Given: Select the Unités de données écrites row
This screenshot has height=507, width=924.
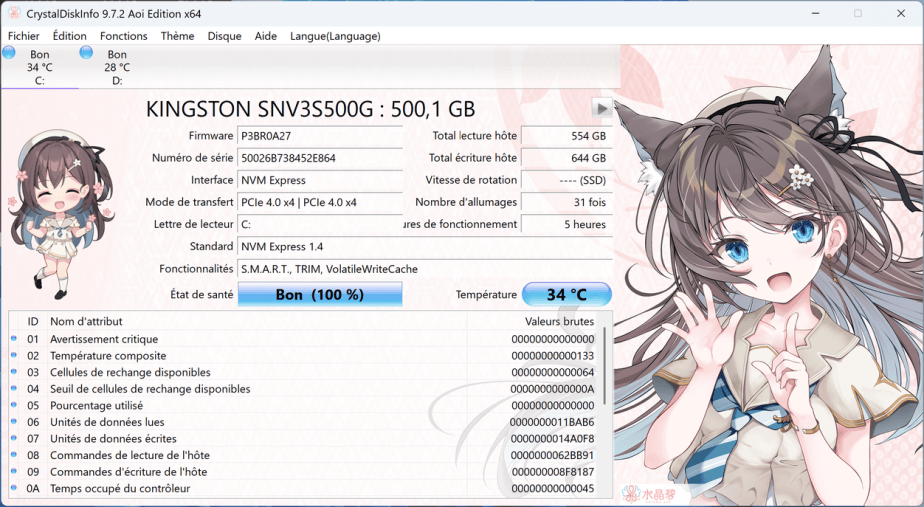Looking at the screenshot, I should pyautogui.click(x=304, y=439).
